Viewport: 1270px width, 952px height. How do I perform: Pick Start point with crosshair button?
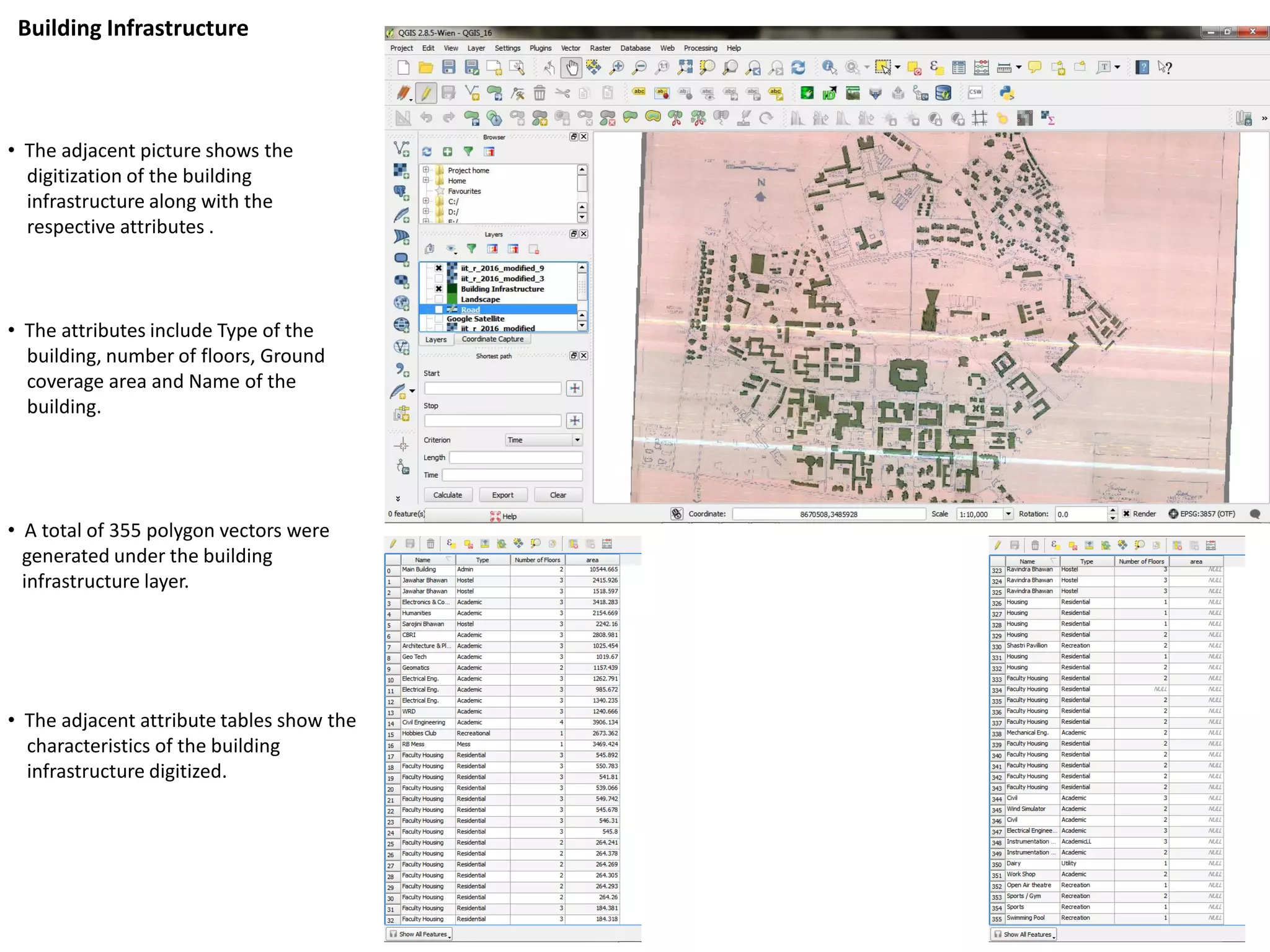575,388
